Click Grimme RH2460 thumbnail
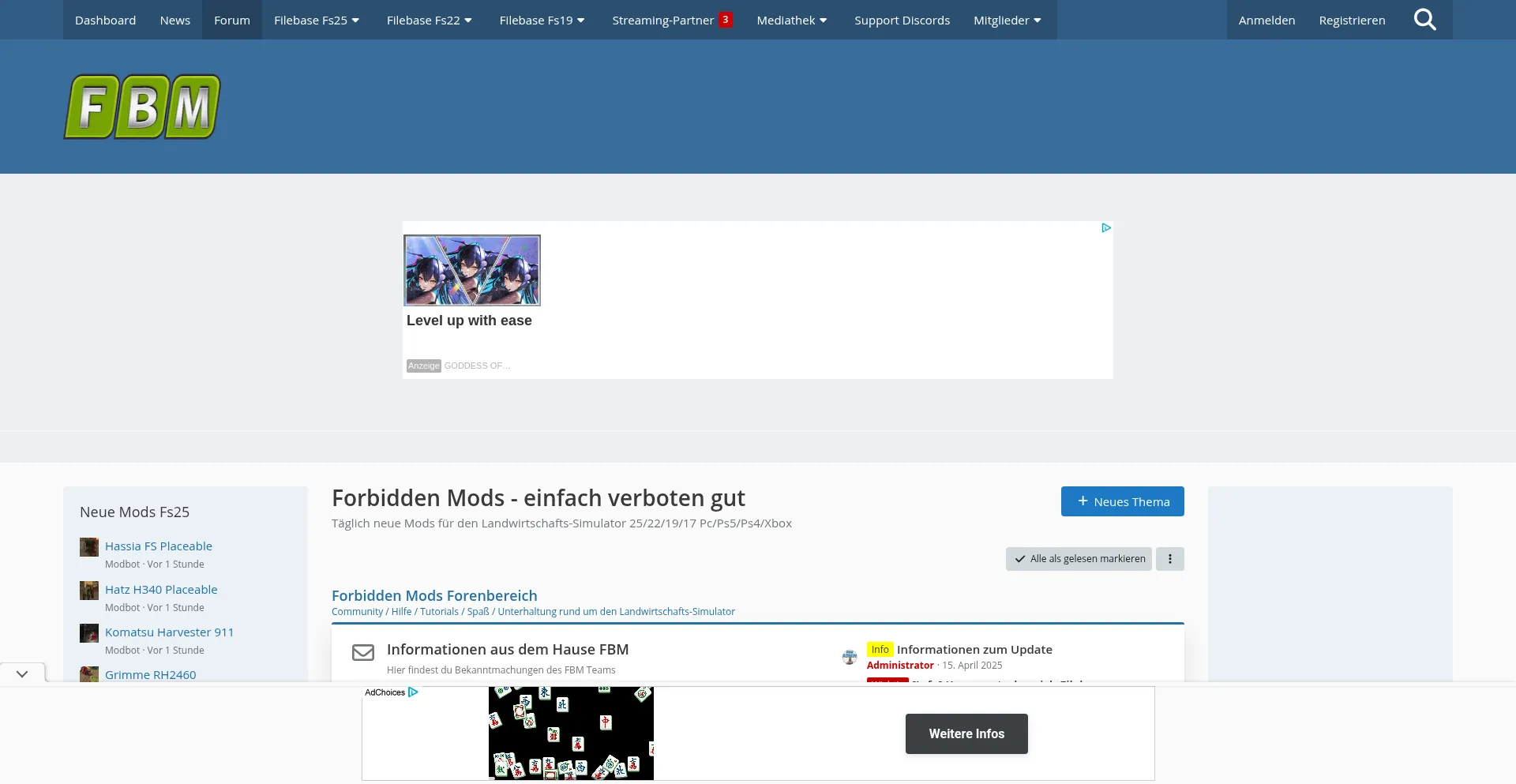Viewport: 1516px width, 784px height. [89, 674]
